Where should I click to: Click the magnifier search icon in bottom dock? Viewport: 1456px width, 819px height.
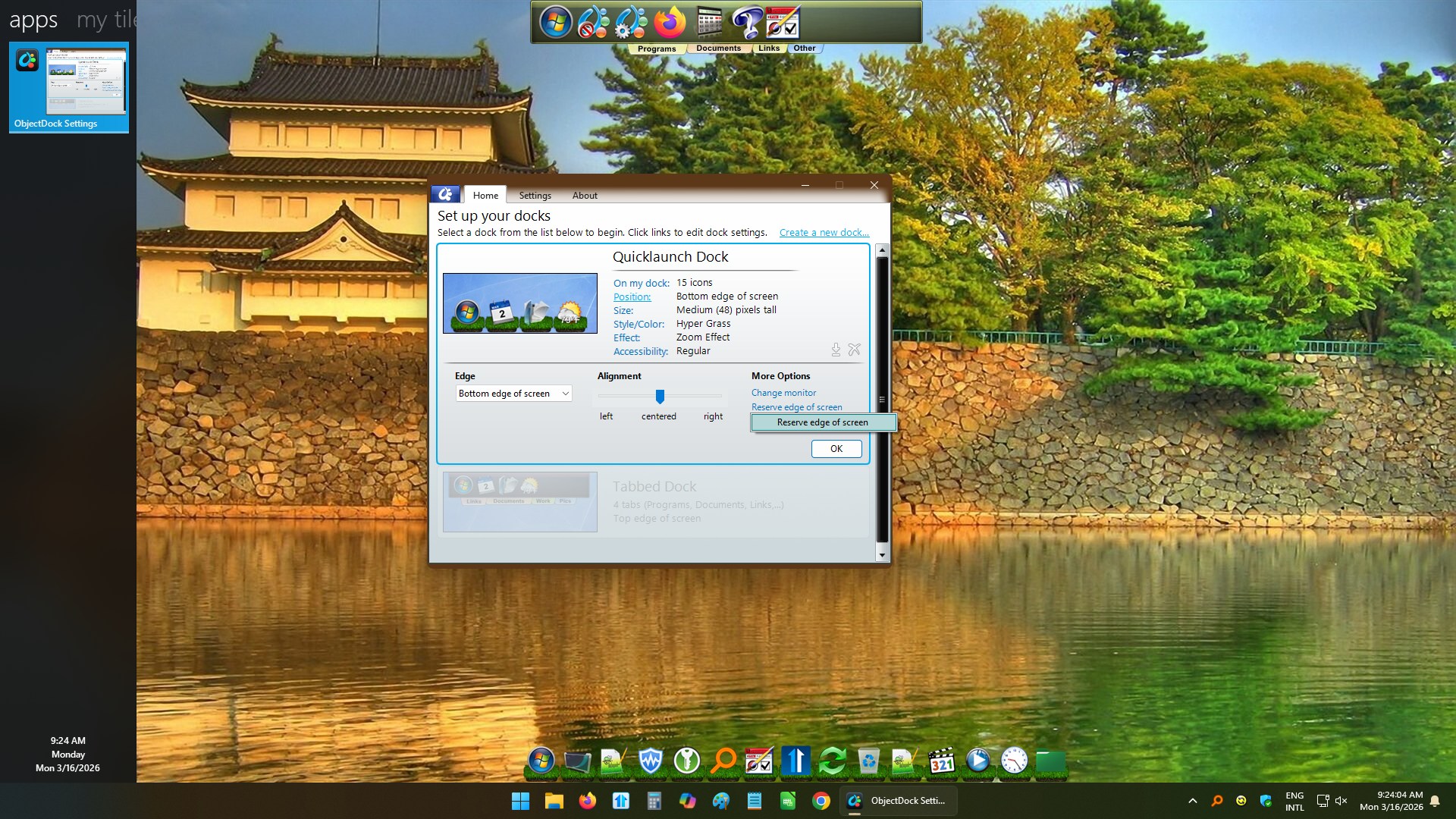pyautogui.click(x=723, y=760)
